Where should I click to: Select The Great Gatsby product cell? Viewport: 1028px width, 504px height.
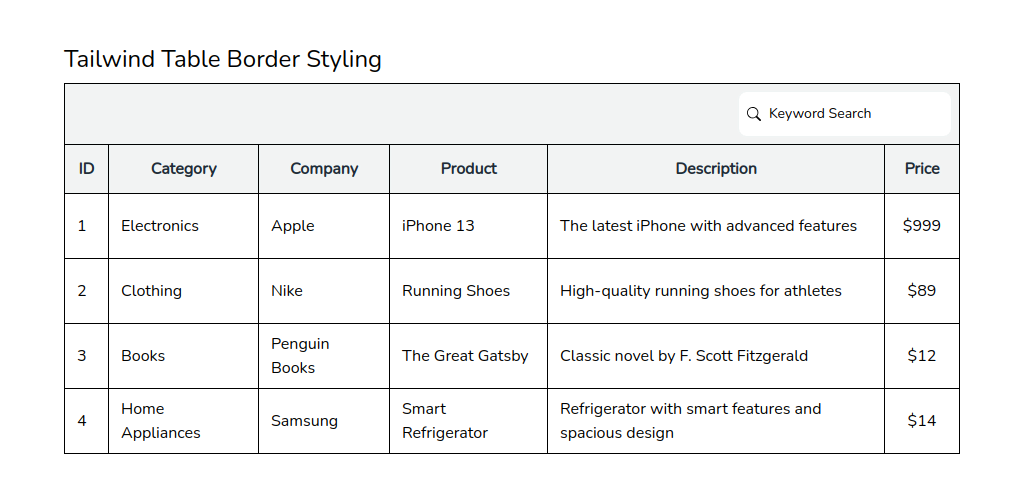point(465,356)
